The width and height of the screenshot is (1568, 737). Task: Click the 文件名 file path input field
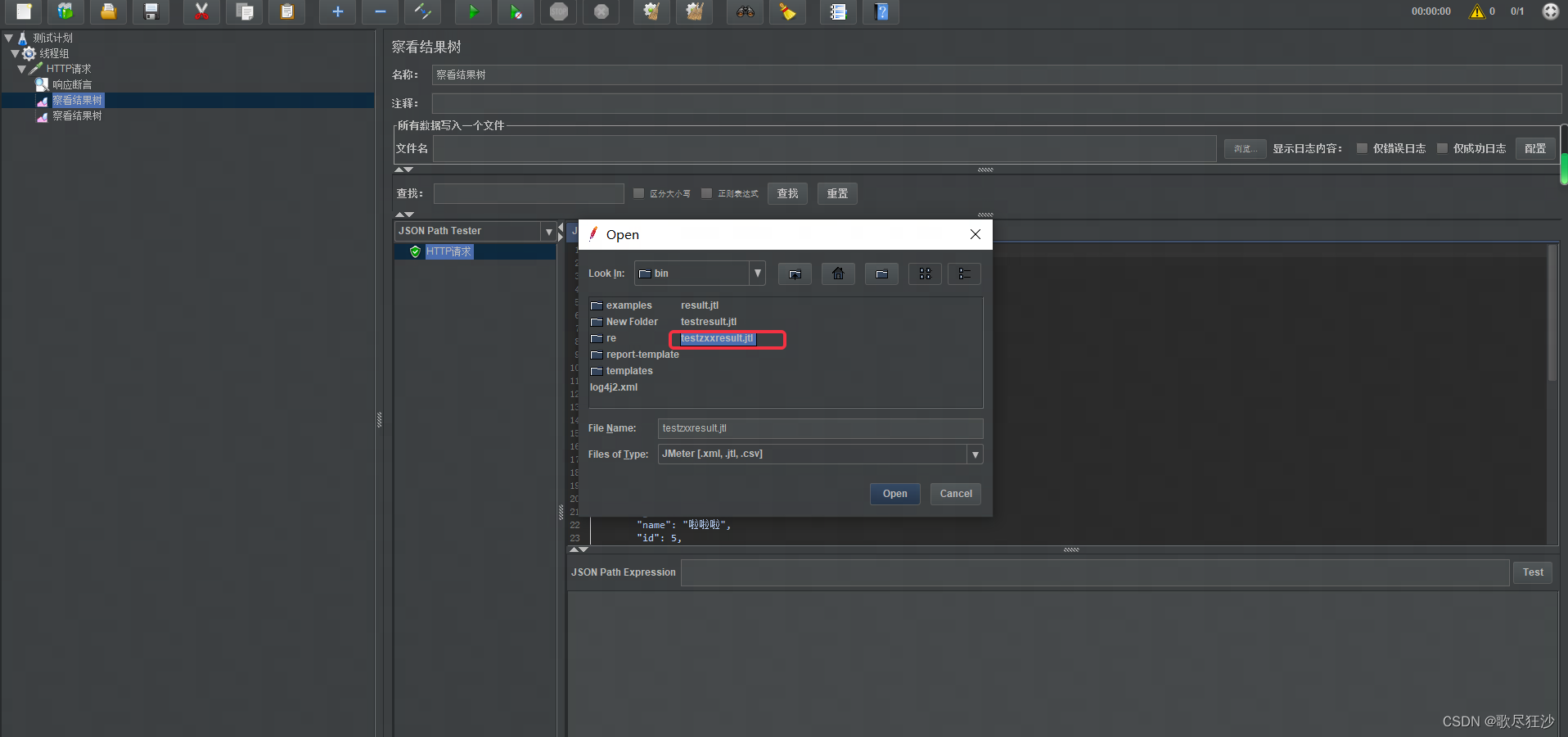tap(825, 148)
